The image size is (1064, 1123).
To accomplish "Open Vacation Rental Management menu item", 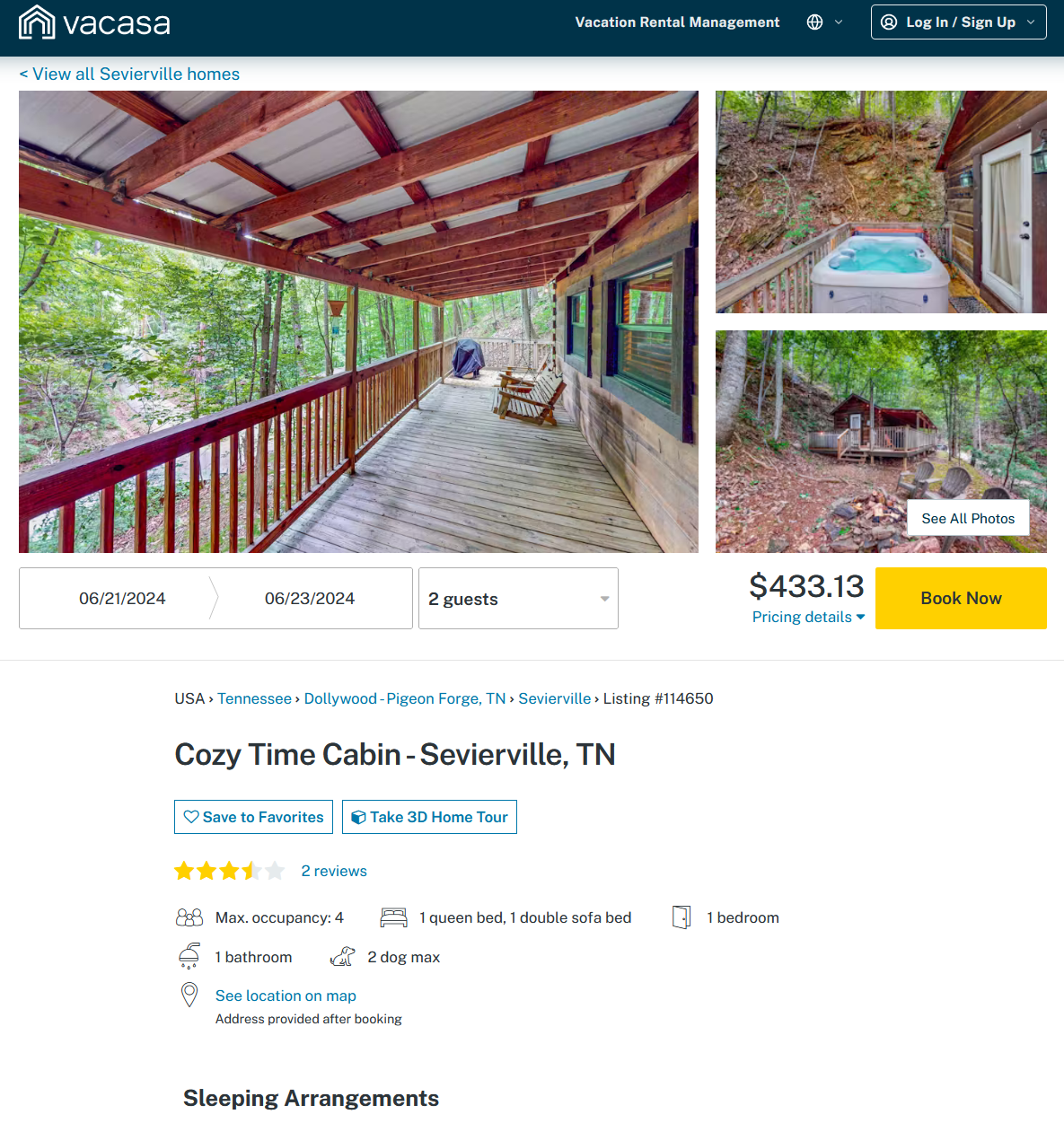I will click(677, 22).
